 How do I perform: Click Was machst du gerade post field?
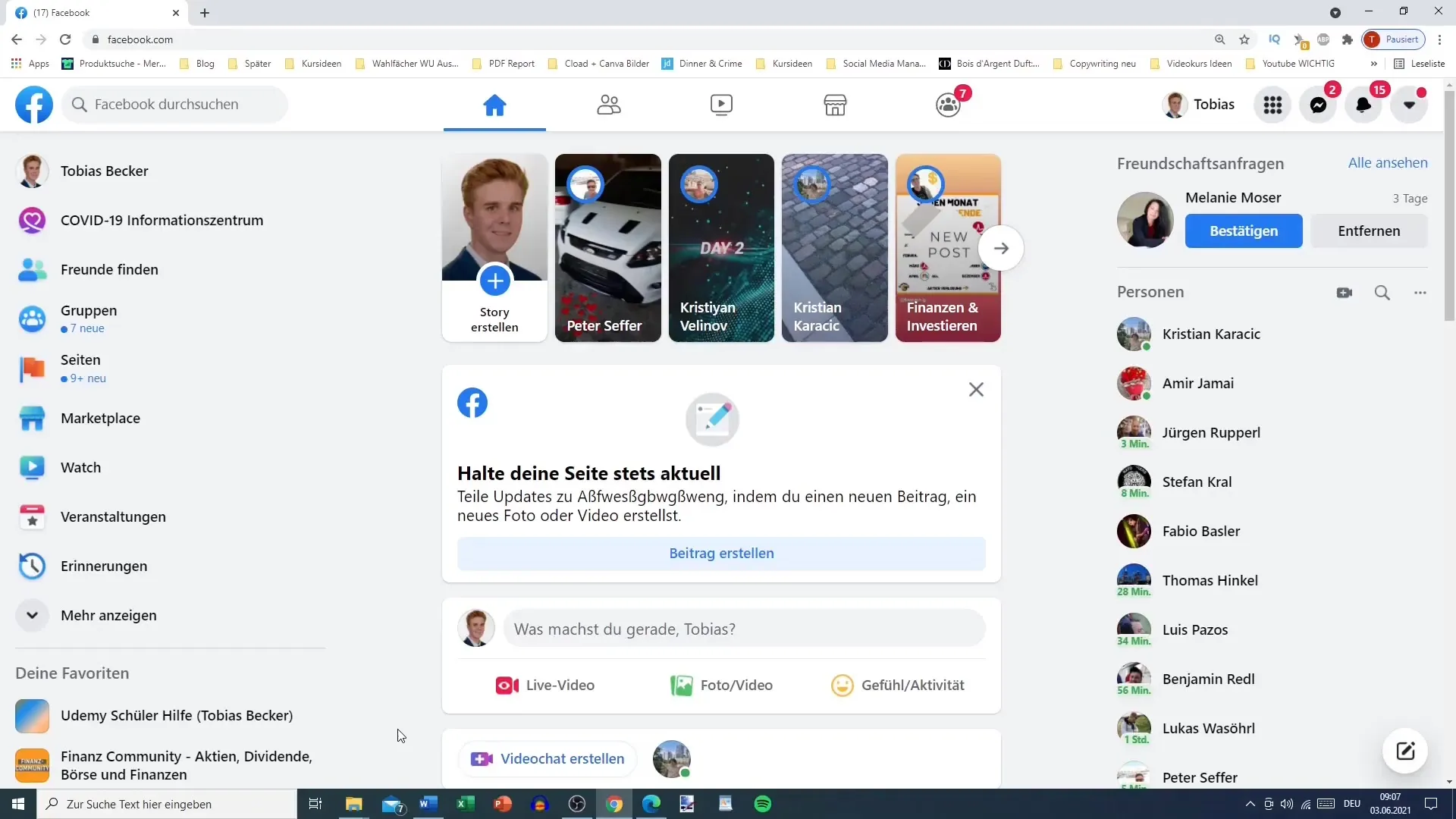pyautogui.click(x=744, y=629)
